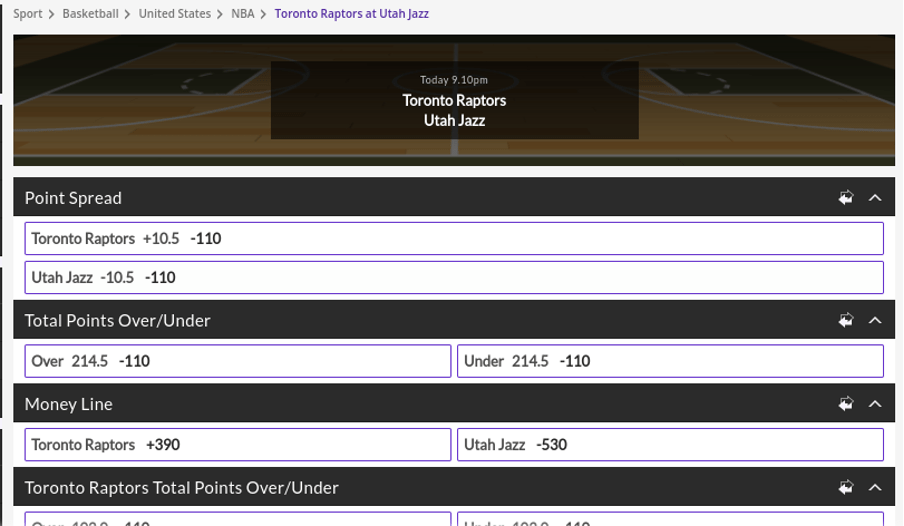Click the Point Spread header title
Viewport: 904px width, 526px height.
tap(73, 198)
